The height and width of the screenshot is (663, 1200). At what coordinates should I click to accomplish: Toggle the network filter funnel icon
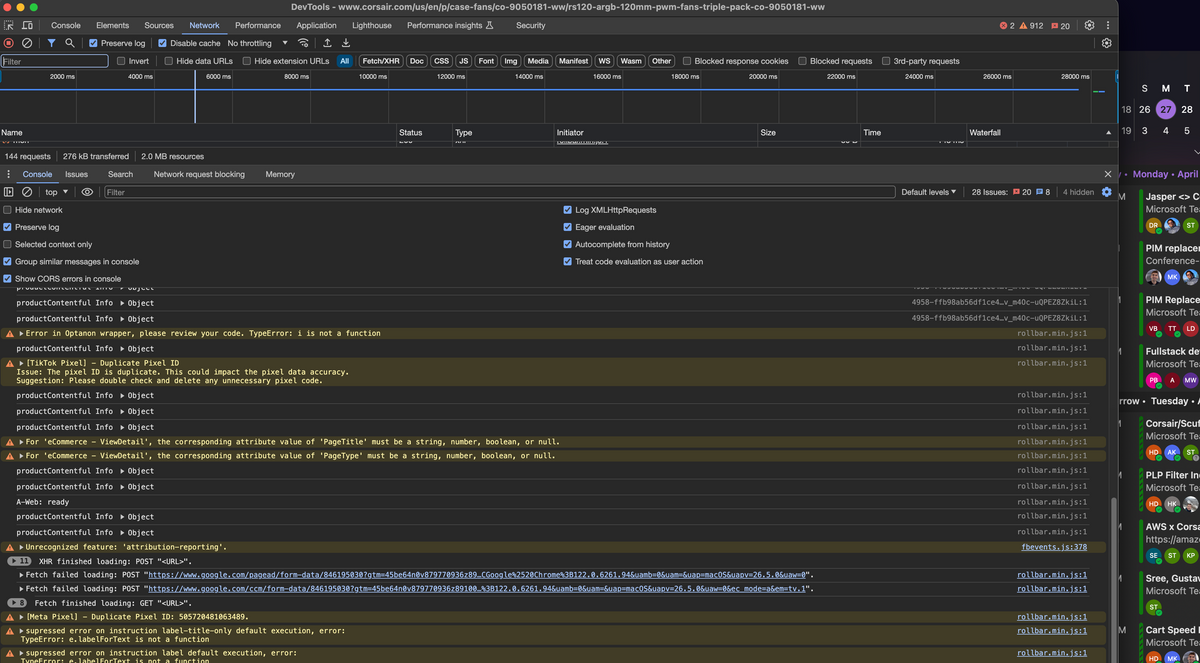coord(51,43)
